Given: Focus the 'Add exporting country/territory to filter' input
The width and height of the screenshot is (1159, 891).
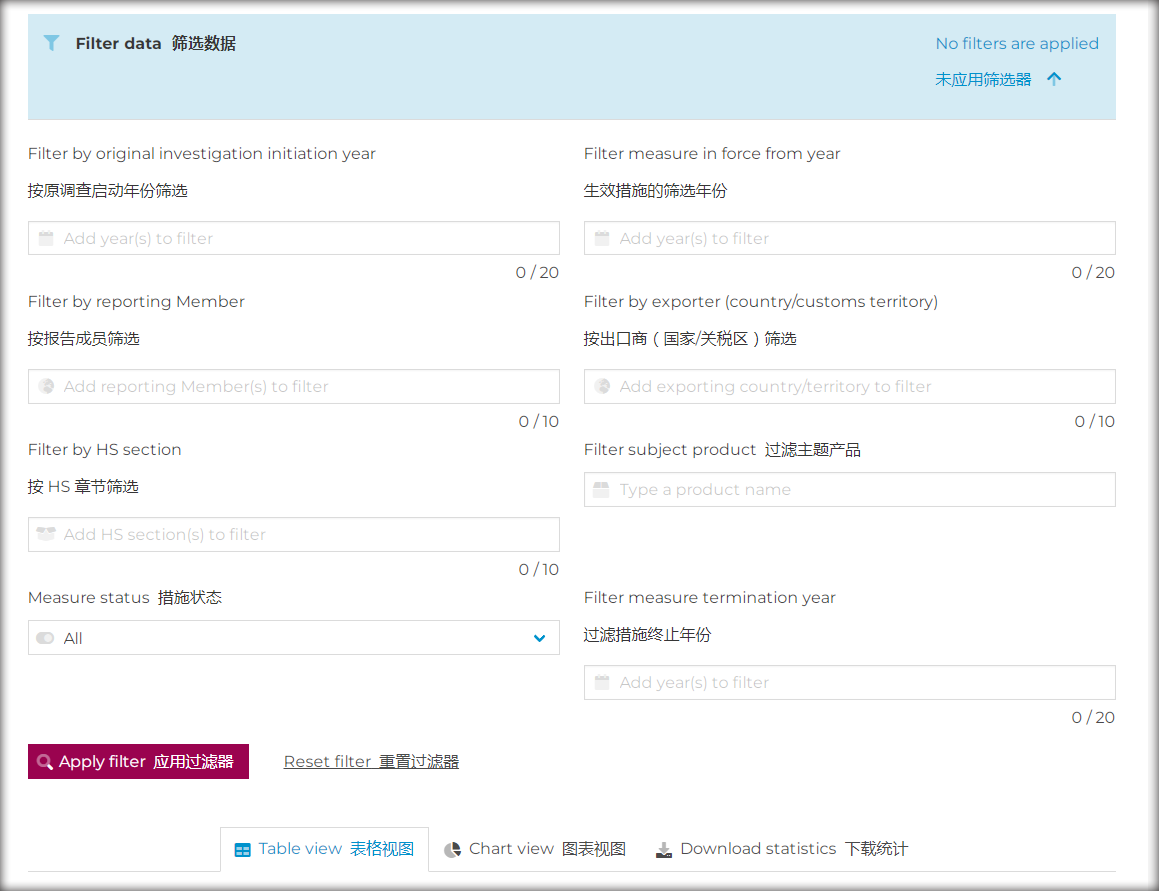Looking at the screenshot, I should 849,386.
